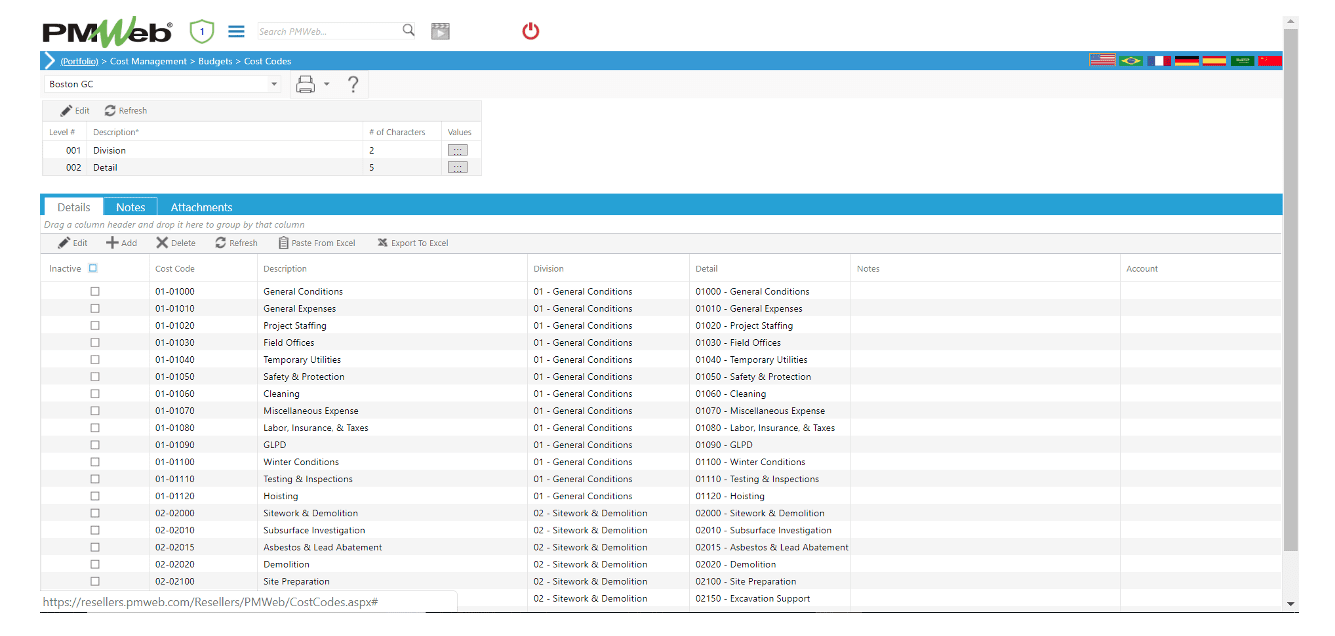Click Edit in the levels toolbar
The height and width of the screenshot is (636, 1335).
click(75, 111)
